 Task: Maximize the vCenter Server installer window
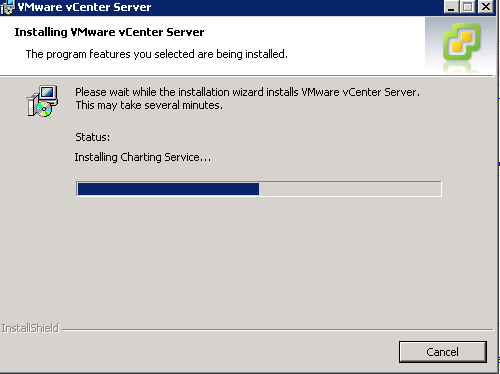coord(467,7)
